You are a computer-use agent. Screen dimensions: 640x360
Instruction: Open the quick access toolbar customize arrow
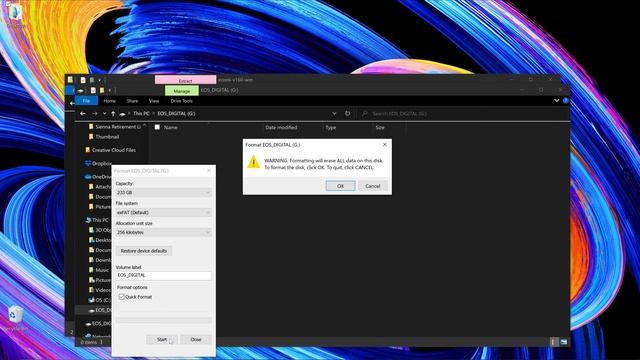pyautogui.click(x=109, y=90)
